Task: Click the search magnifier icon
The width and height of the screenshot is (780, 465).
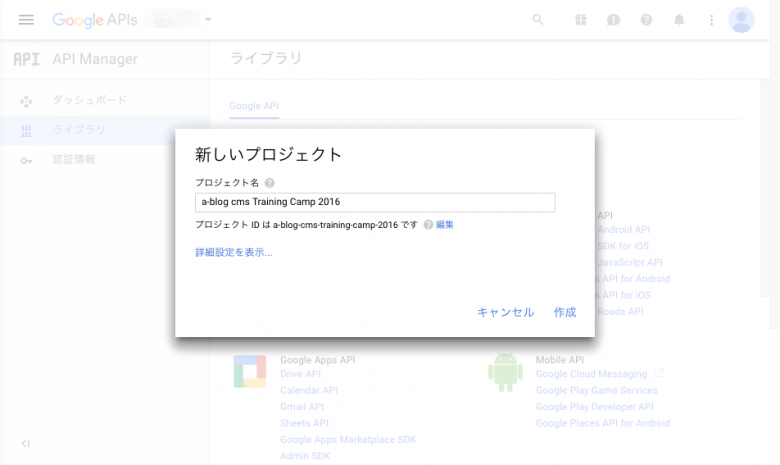Action: 538,20
